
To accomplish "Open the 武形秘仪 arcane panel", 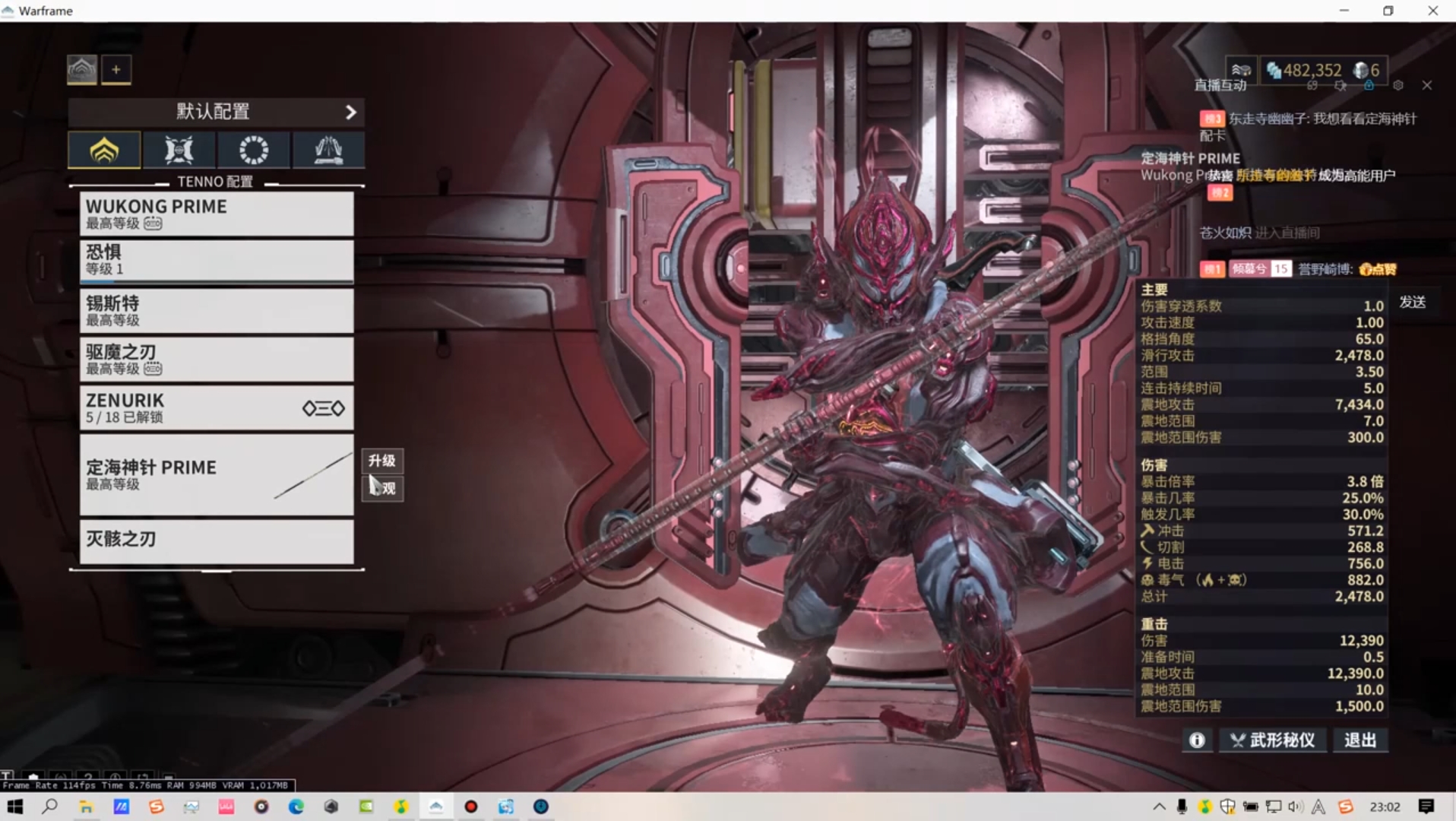I will (x=1273, y=740).
